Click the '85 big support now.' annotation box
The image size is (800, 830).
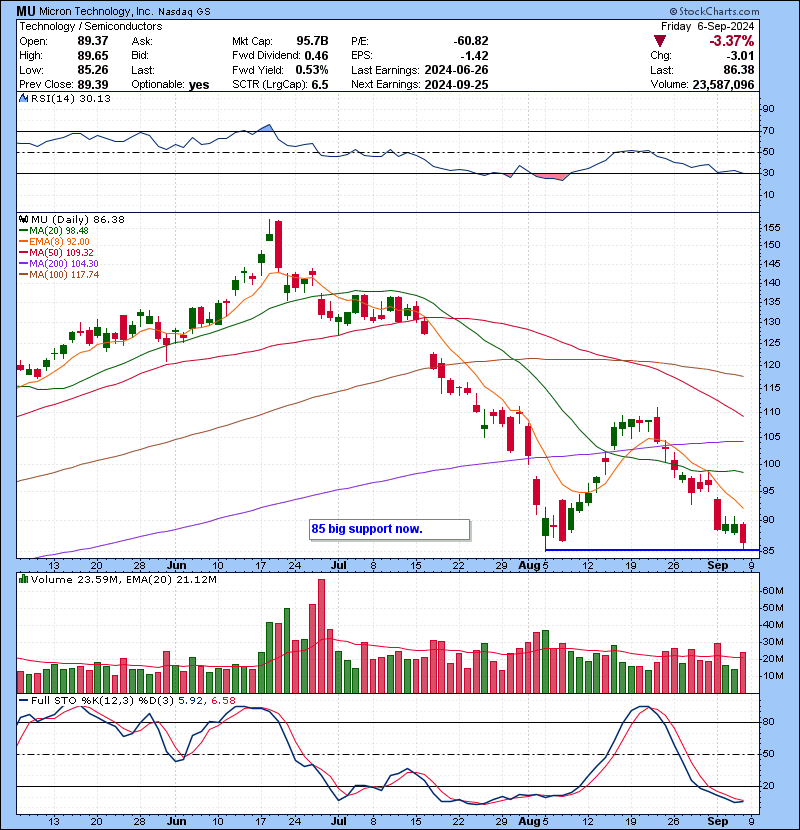pos(389,529)
